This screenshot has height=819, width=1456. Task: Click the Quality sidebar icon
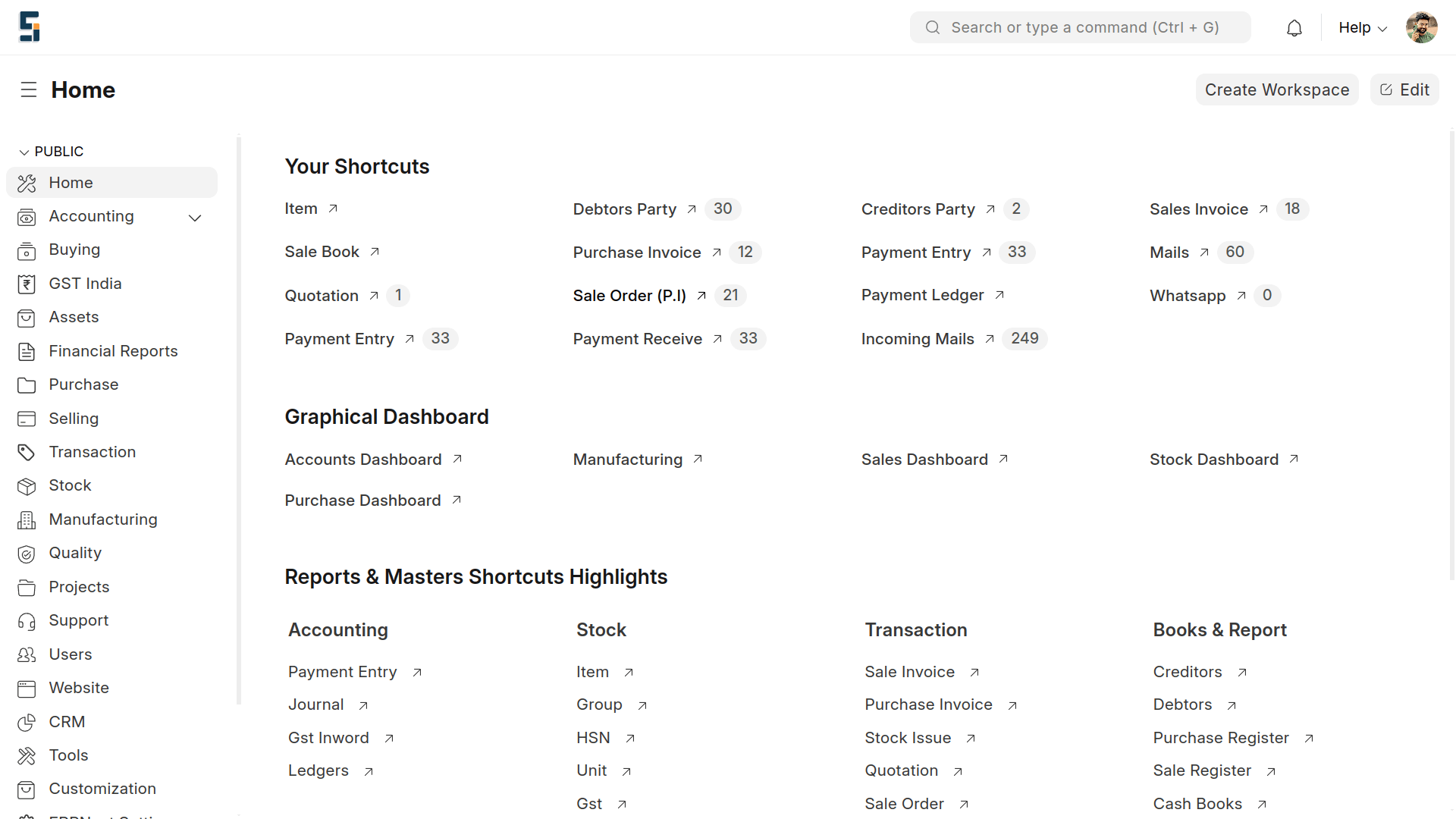[27, 554]
